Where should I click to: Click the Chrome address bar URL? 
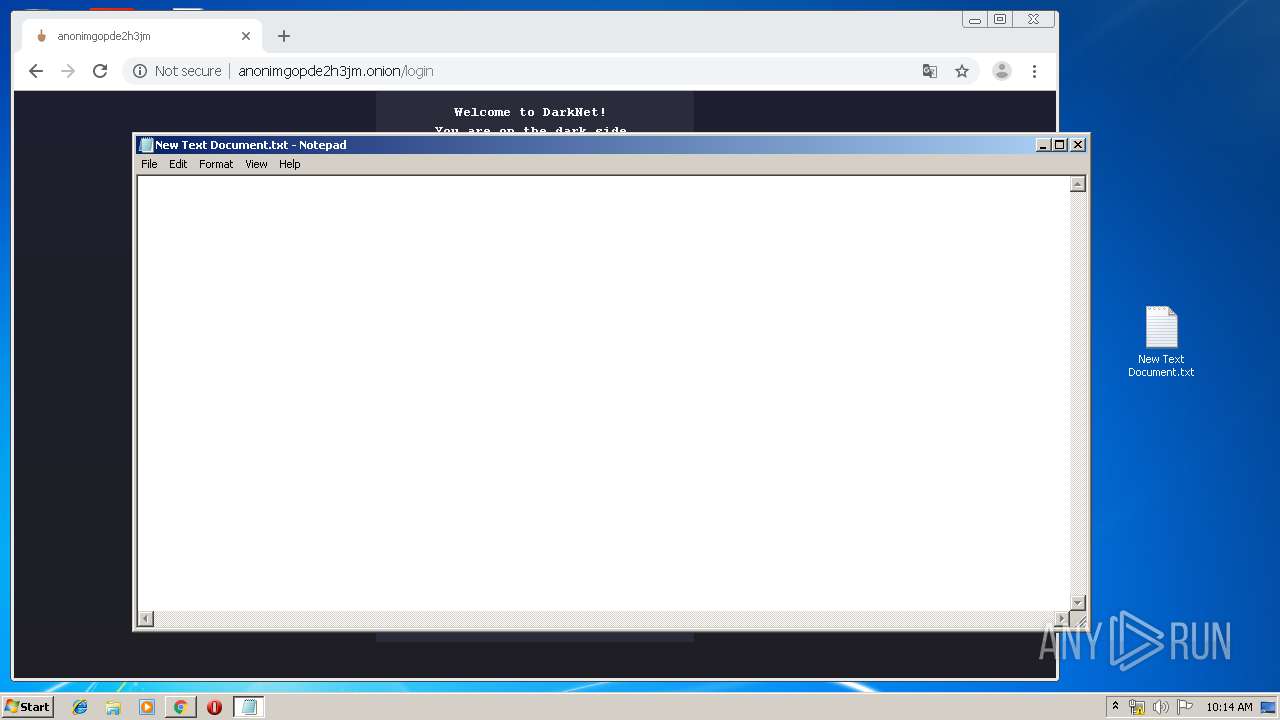coord(336,71)
